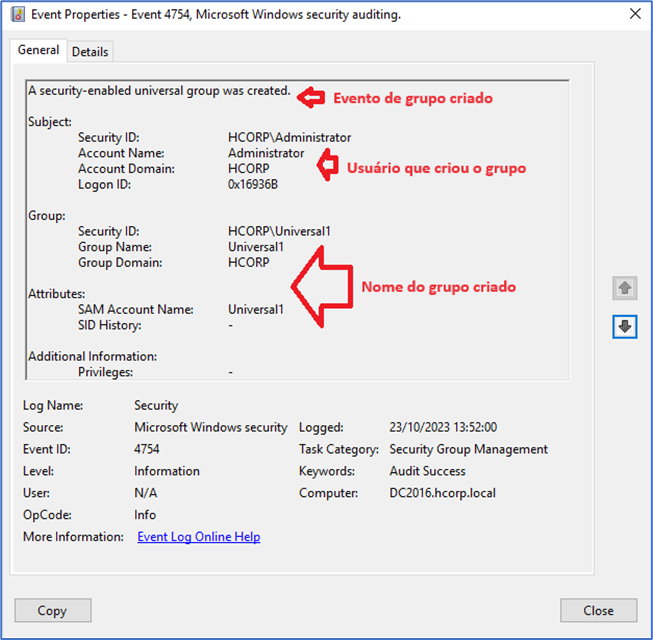The image size is (653, 640).
Task: Click the up arrow for previous event
Action: pyautogui.click(x=625, y=288)
